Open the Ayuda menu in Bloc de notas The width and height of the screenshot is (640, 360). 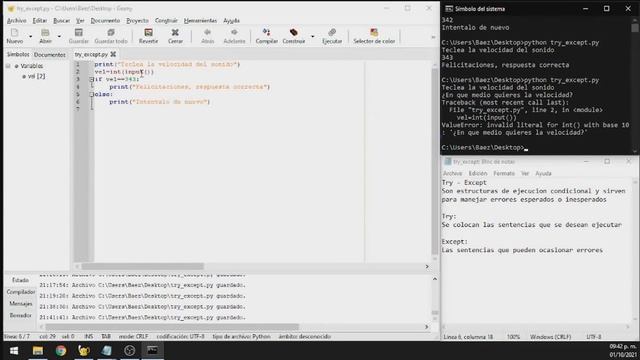click(543, 173)
